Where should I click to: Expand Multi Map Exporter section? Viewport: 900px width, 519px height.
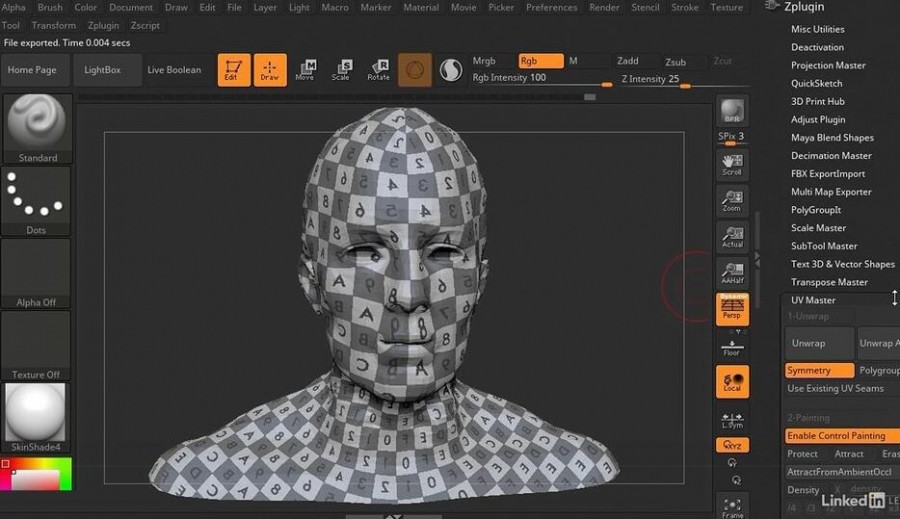(831, 192)
